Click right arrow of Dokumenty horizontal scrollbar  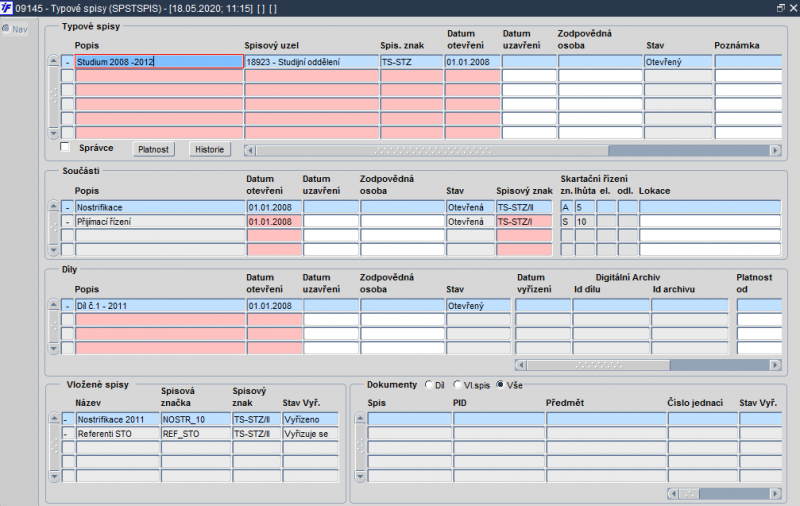pos(776,494)
